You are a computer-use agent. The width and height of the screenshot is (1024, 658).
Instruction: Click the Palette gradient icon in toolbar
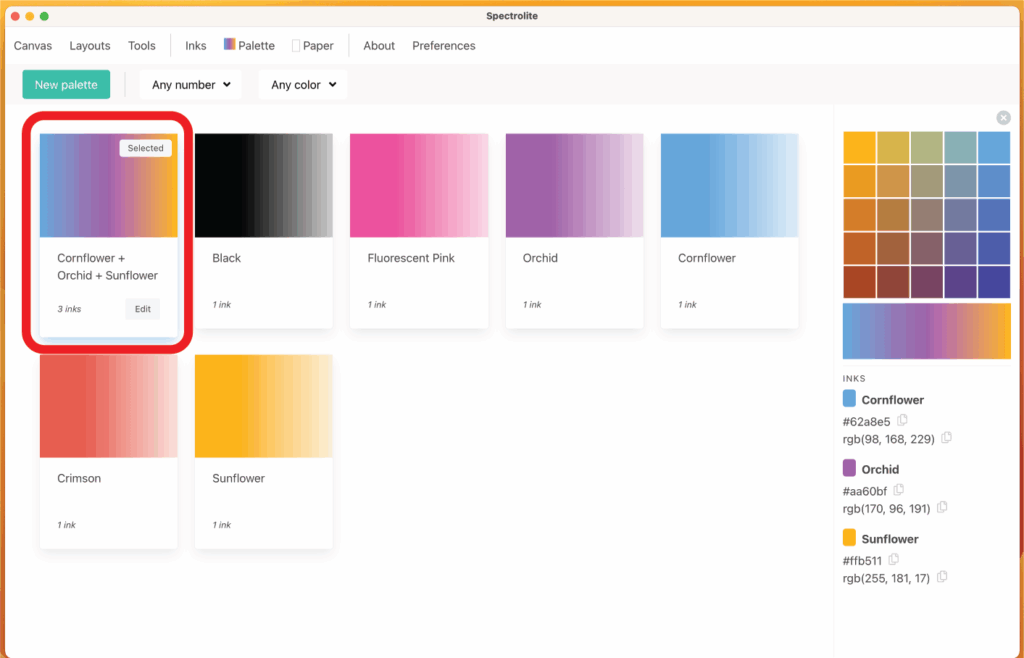(x=230, y=45)
